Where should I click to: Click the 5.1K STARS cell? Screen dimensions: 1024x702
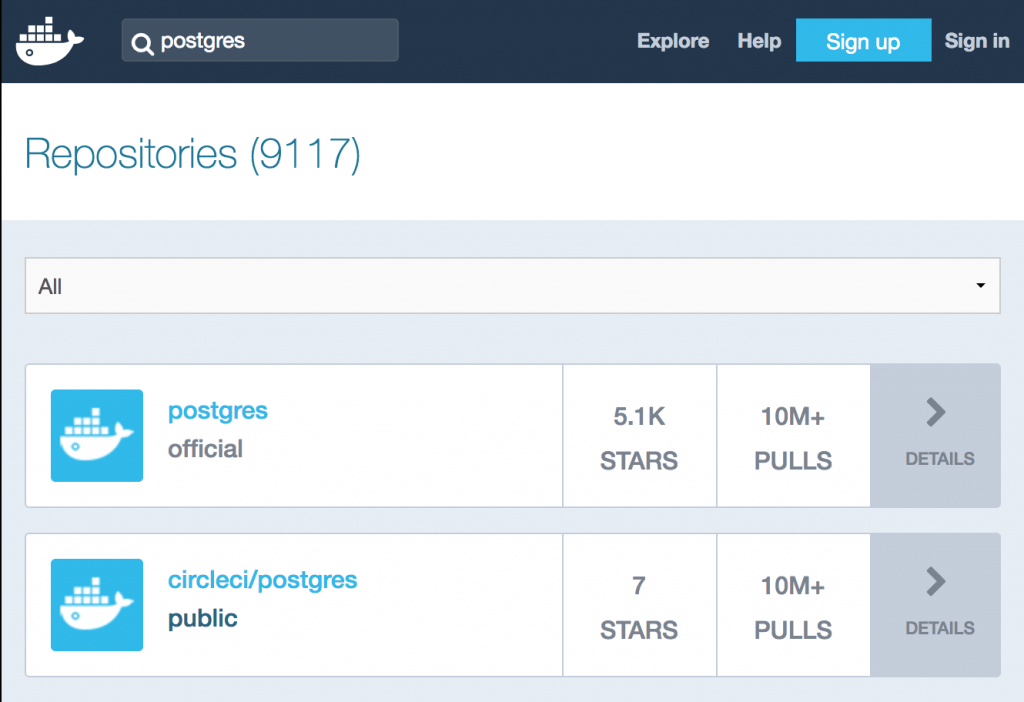[x=639, y=436]
